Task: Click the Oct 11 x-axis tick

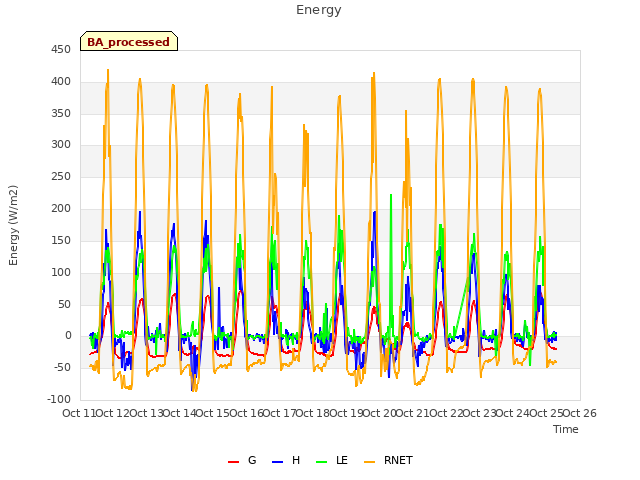Action: (79, 413)
